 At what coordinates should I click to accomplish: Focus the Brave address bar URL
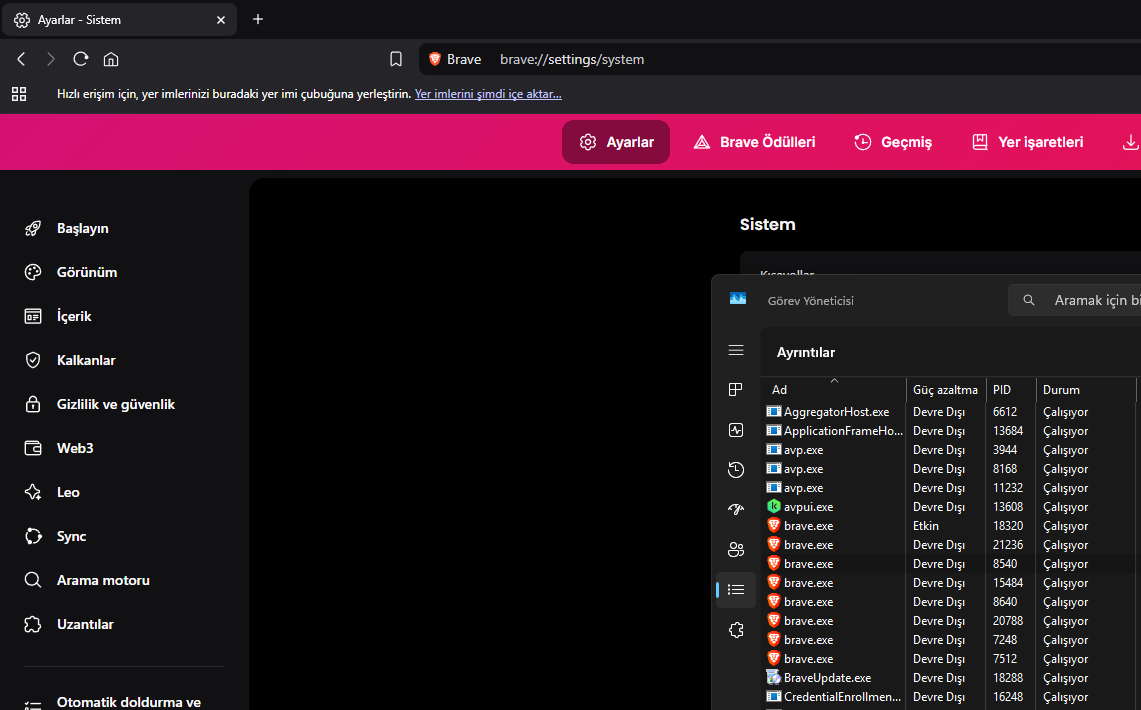coord(572,59)
